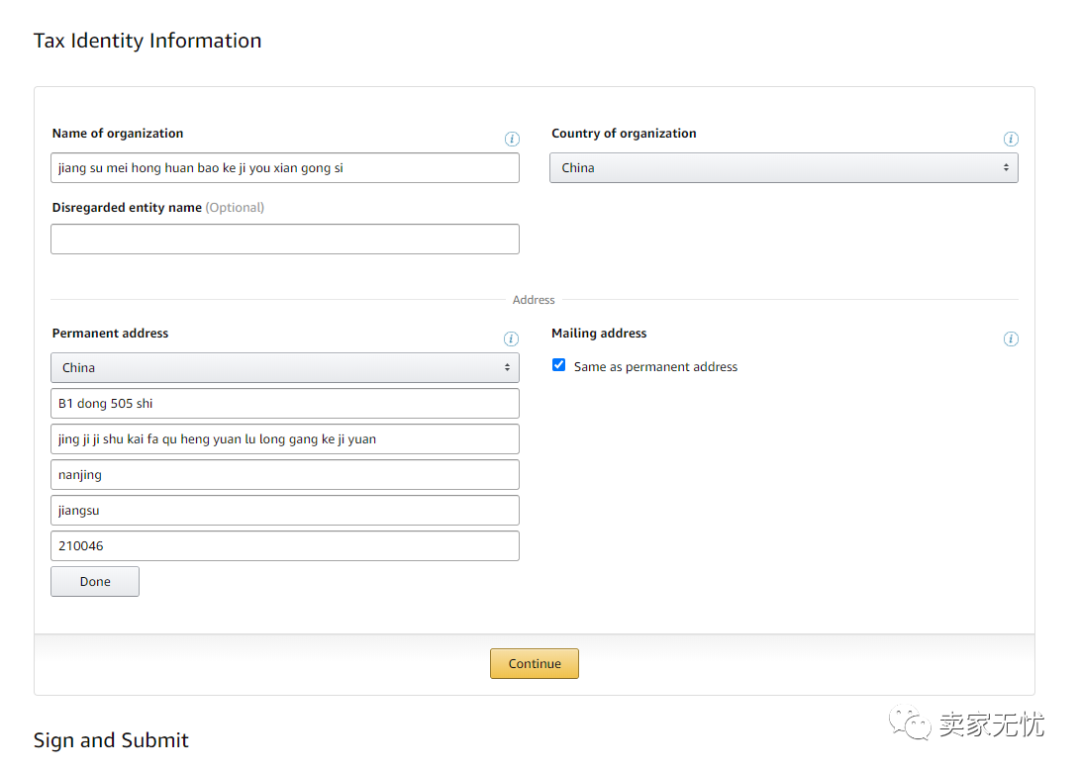
Task: Open Permanent address country dropdown
Action: coord(285,368)
